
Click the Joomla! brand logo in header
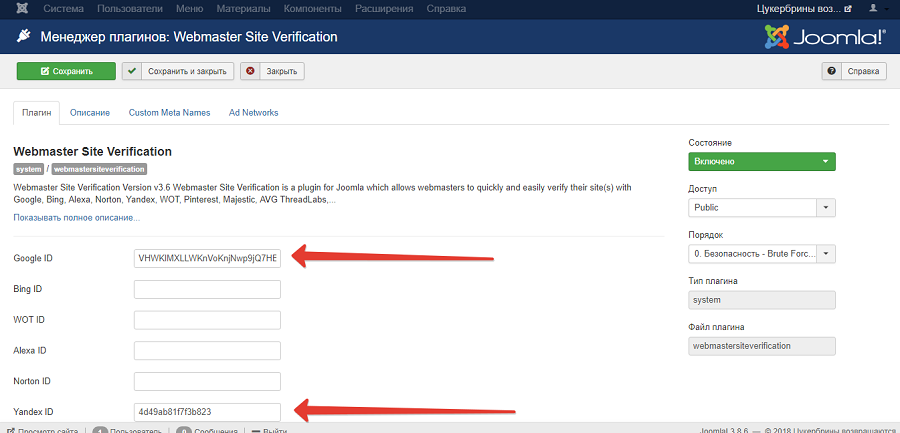(x=824, y=37)
